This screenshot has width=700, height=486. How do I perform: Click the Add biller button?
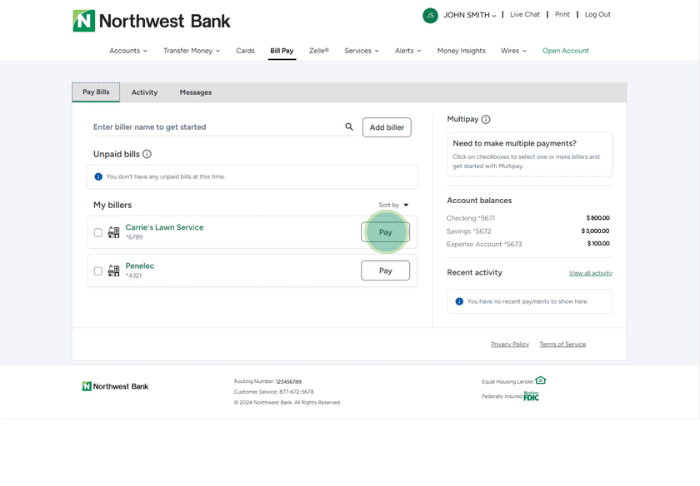(x=386, y=127)
